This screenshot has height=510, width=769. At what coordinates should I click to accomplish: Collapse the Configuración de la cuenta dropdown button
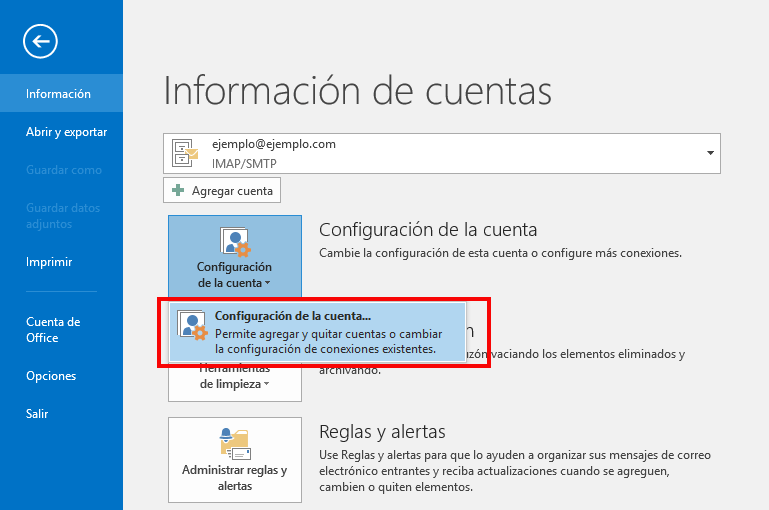click(x=234, y=274)
